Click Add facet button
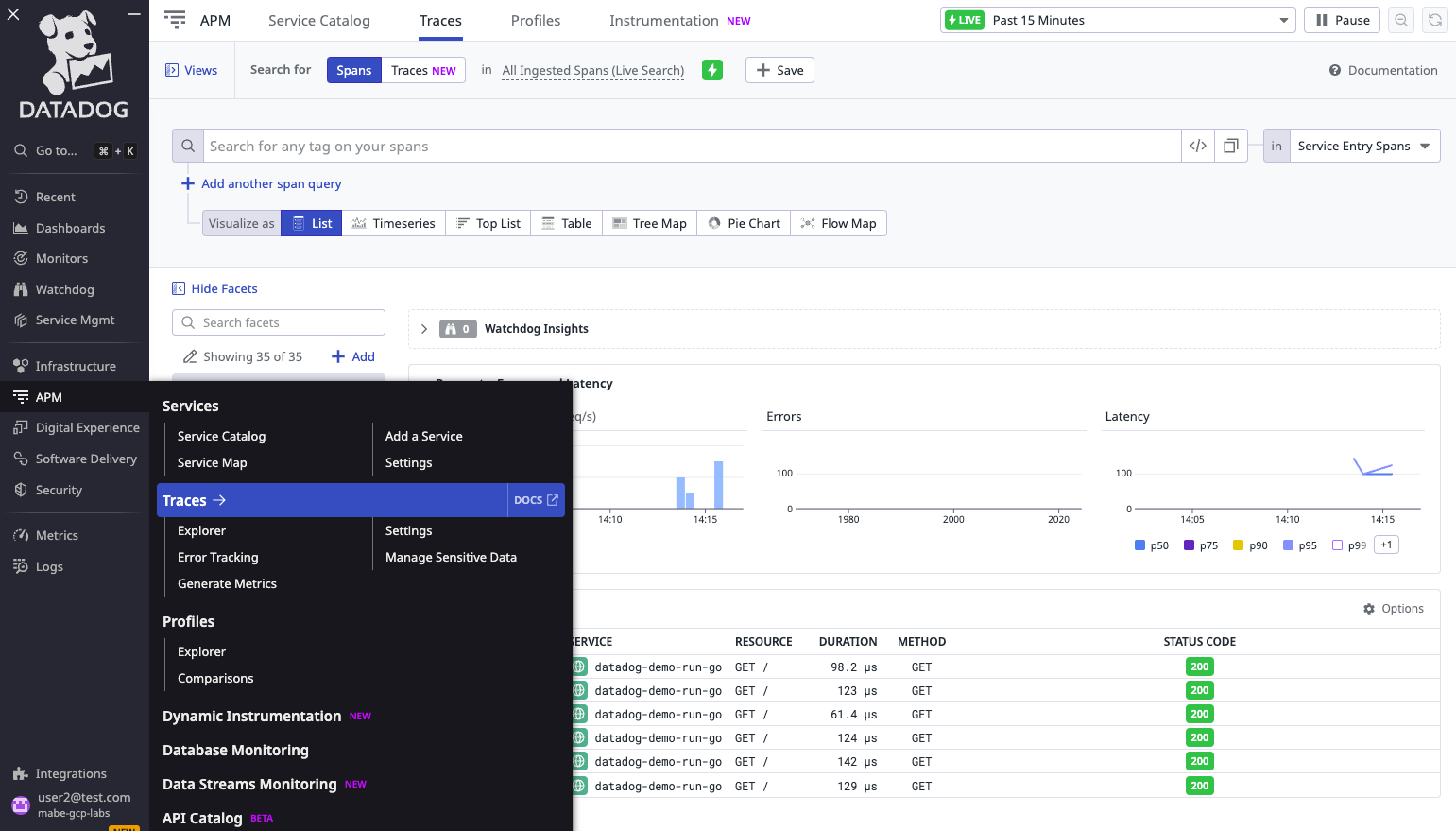 353,356
